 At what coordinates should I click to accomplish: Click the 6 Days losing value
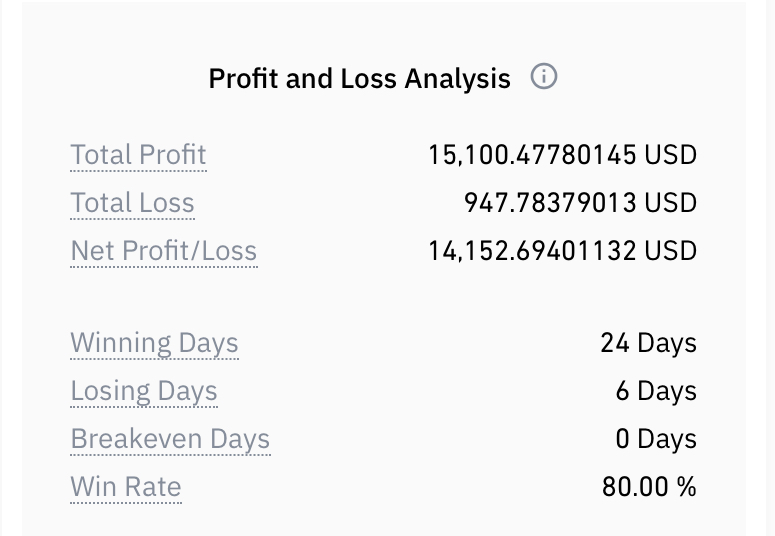point(656,391)
